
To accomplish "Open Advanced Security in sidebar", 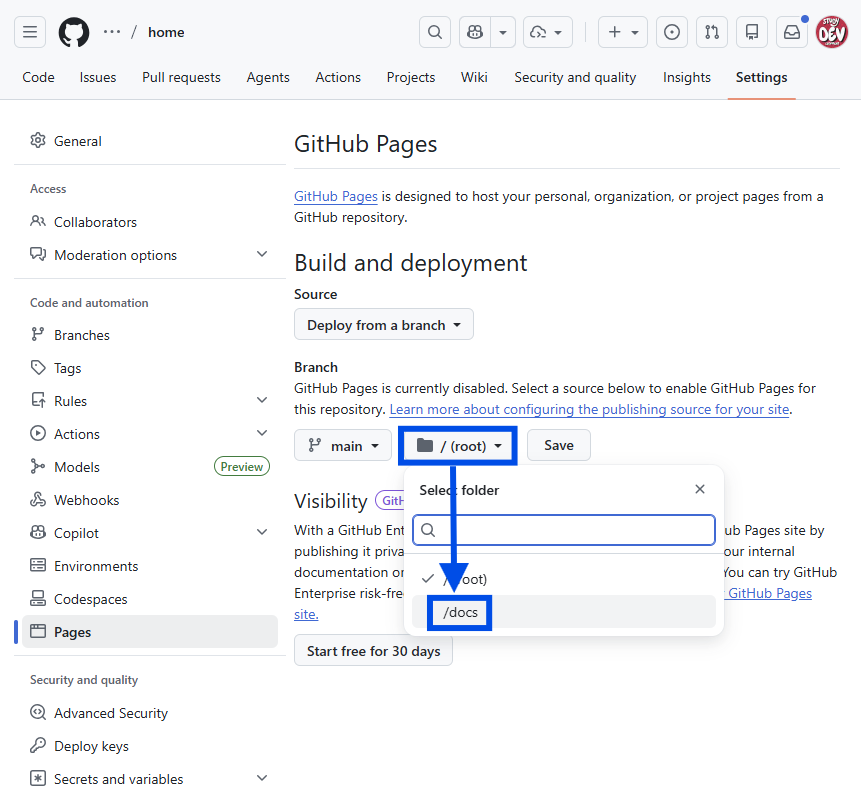I will coord(149,713).
